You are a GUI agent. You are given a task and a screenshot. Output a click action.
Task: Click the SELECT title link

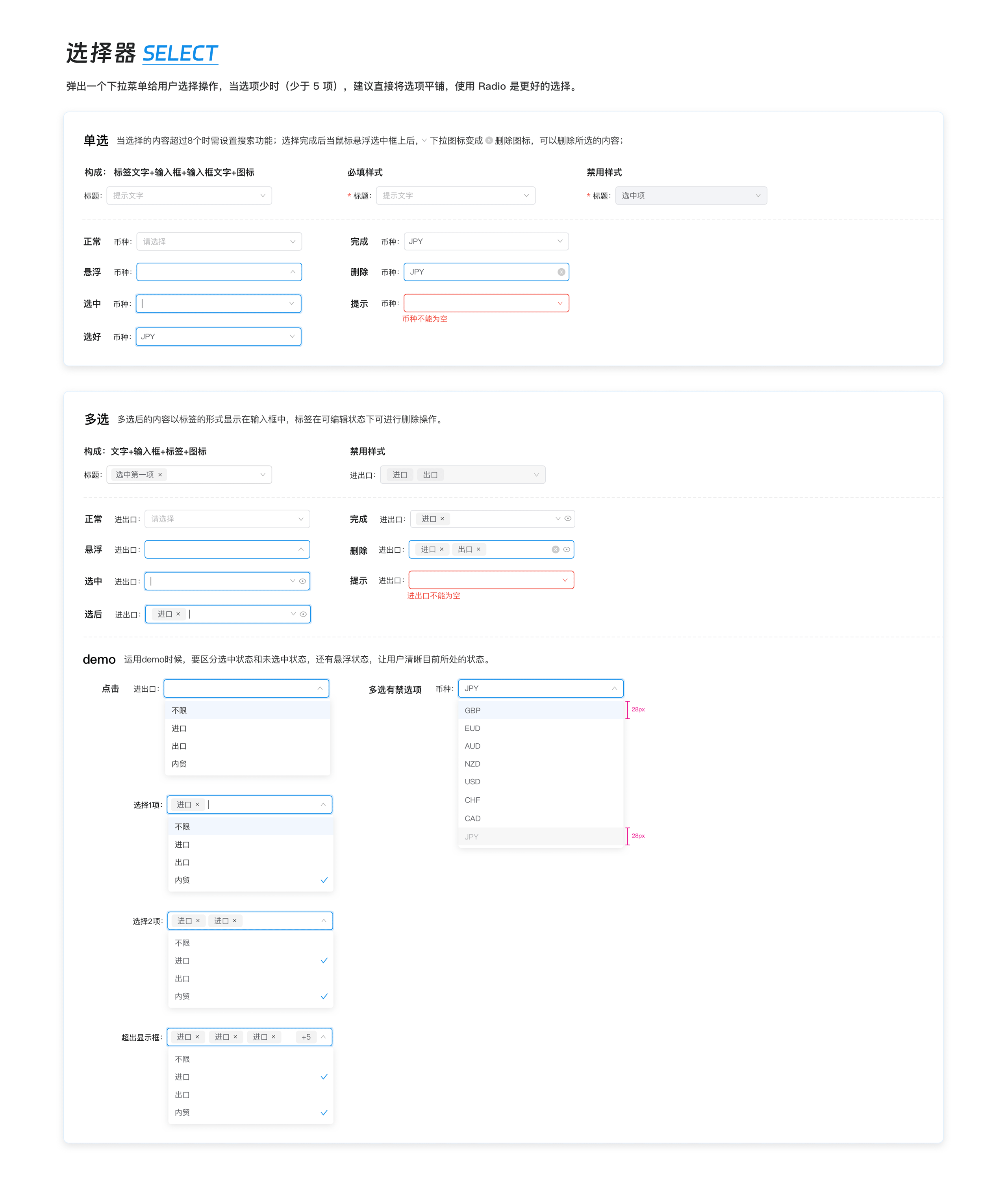pyautogui.click(x=180, y=54)
